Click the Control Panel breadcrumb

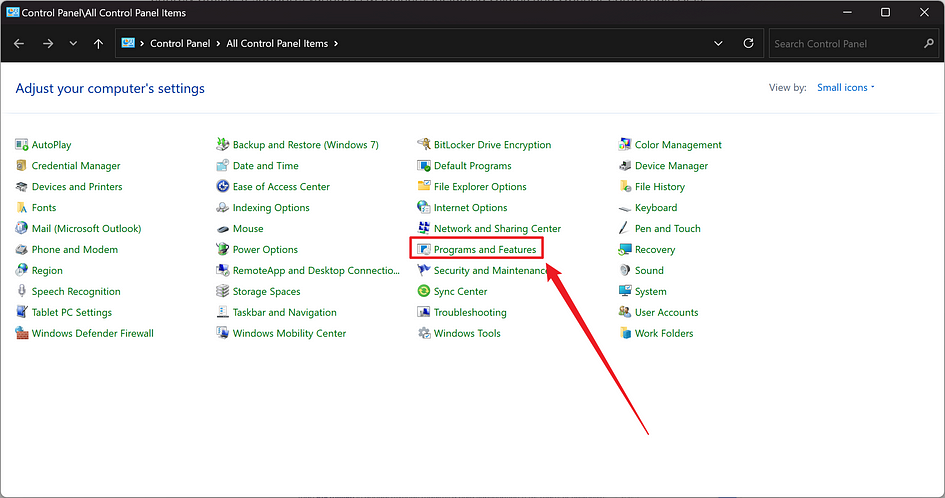click(x=180, y=43)
